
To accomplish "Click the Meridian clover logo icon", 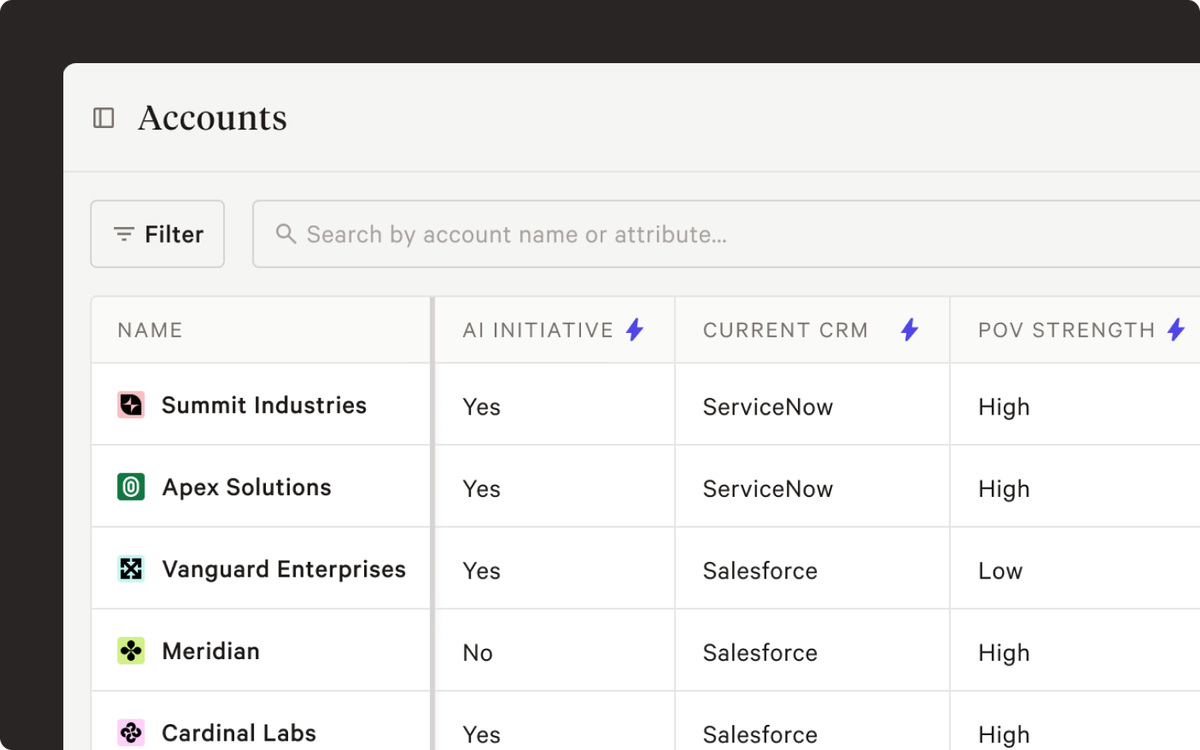I will (131, 651).
